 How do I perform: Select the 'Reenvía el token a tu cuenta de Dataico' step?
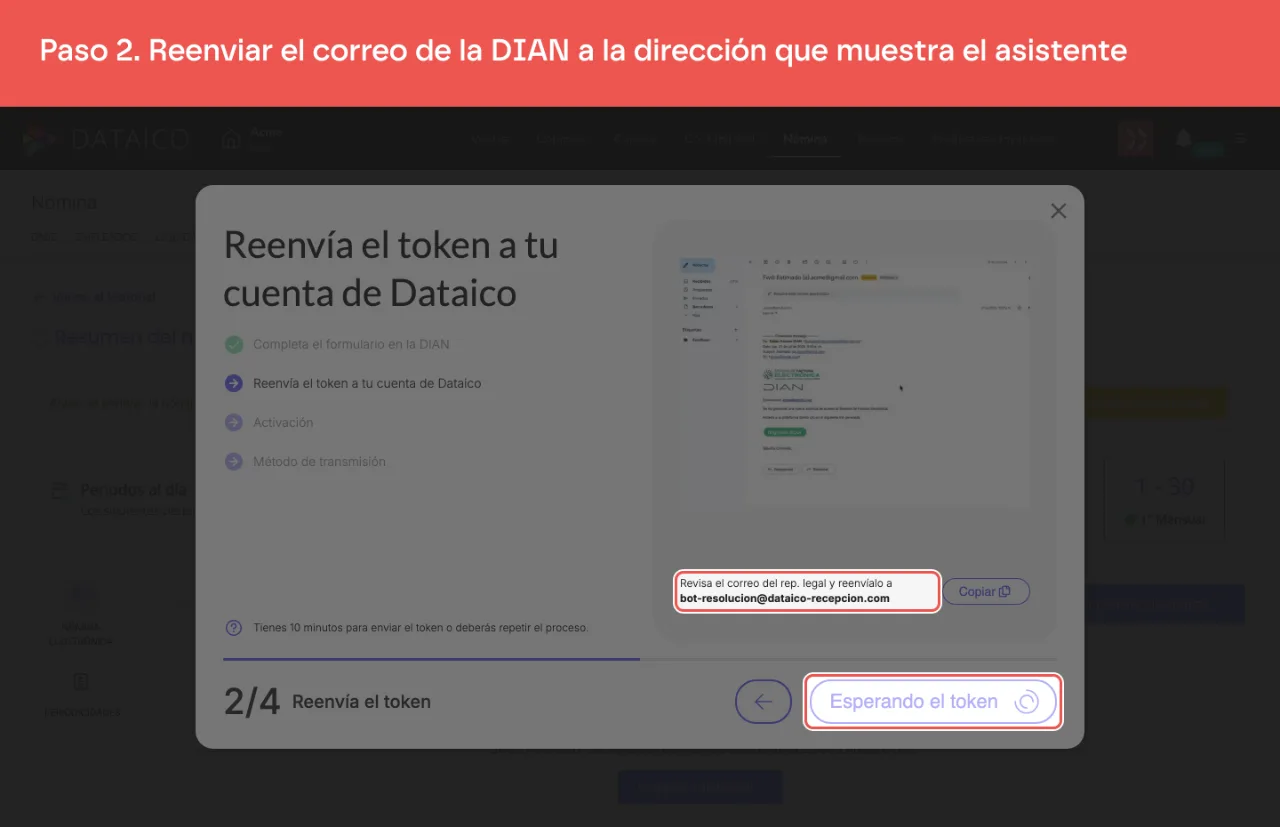tap(367, 383)
